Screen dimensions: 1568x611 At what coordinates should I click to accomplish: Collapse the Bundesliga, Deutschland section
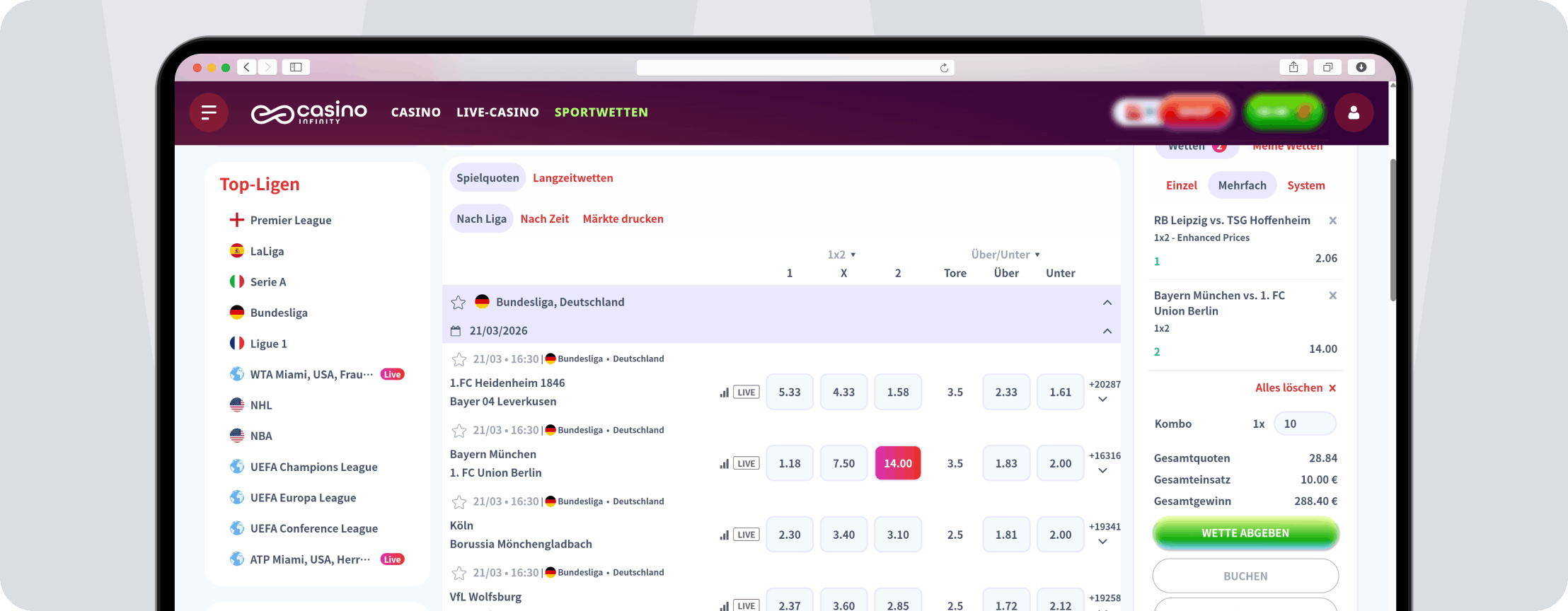(1107, 303)
